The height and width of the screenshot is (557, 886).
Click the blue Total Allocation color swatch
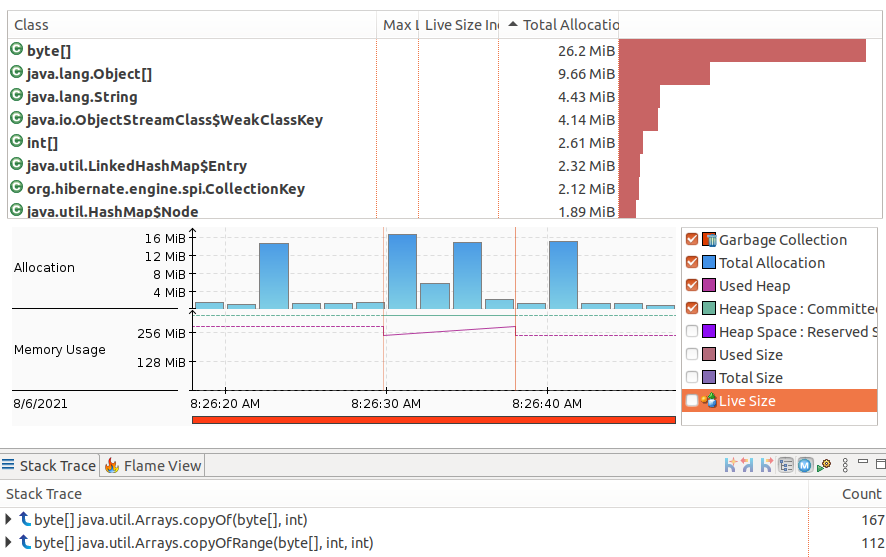tap(709, 263)
